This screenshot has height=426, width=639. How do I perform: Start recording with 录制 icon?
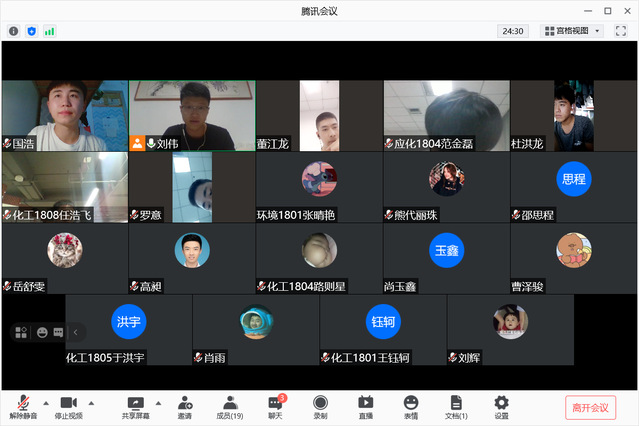coord(320,405)
